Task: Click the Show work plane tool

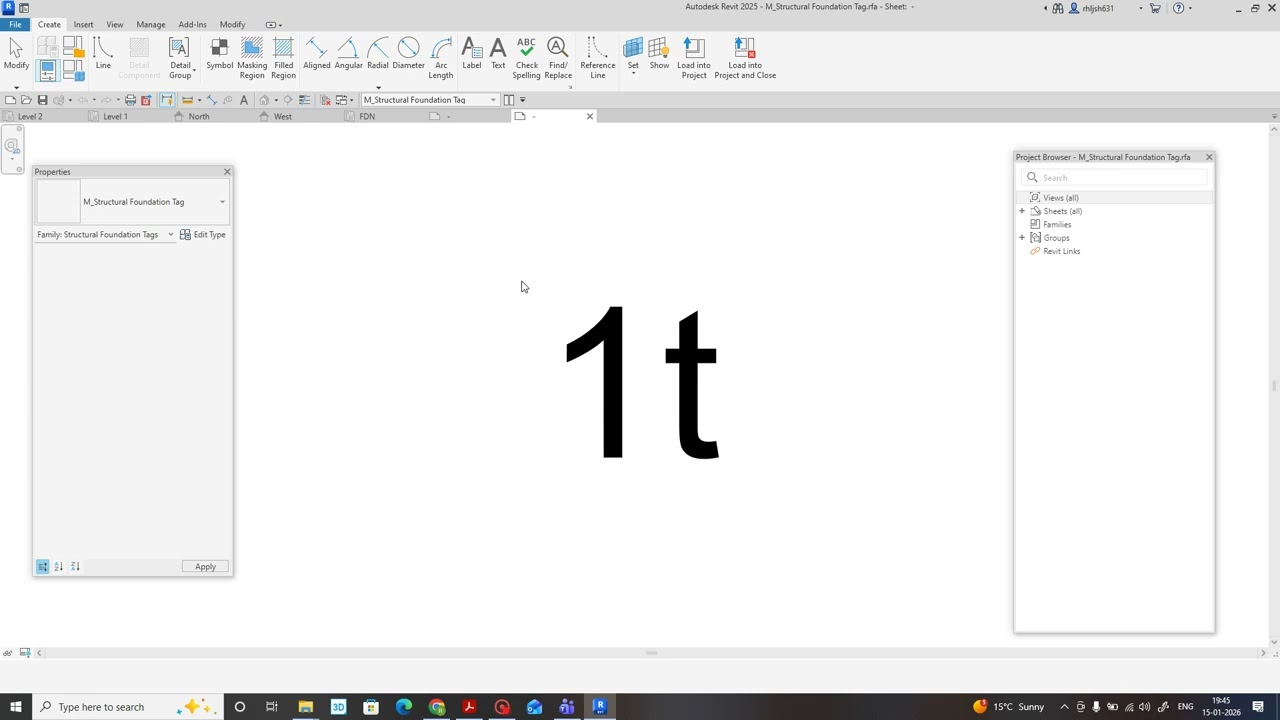Action: (659, 54)
